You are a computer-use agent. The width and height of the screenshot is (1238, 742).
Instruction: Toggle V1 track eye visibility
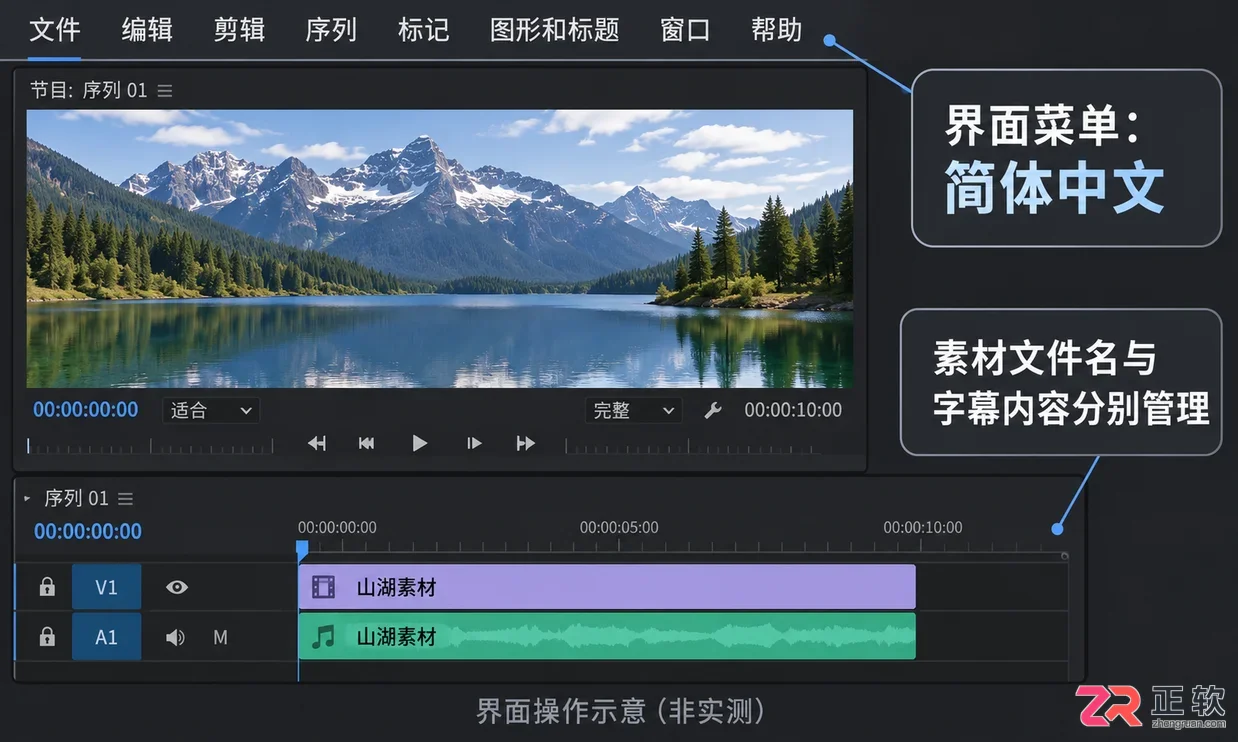[177, 587]
